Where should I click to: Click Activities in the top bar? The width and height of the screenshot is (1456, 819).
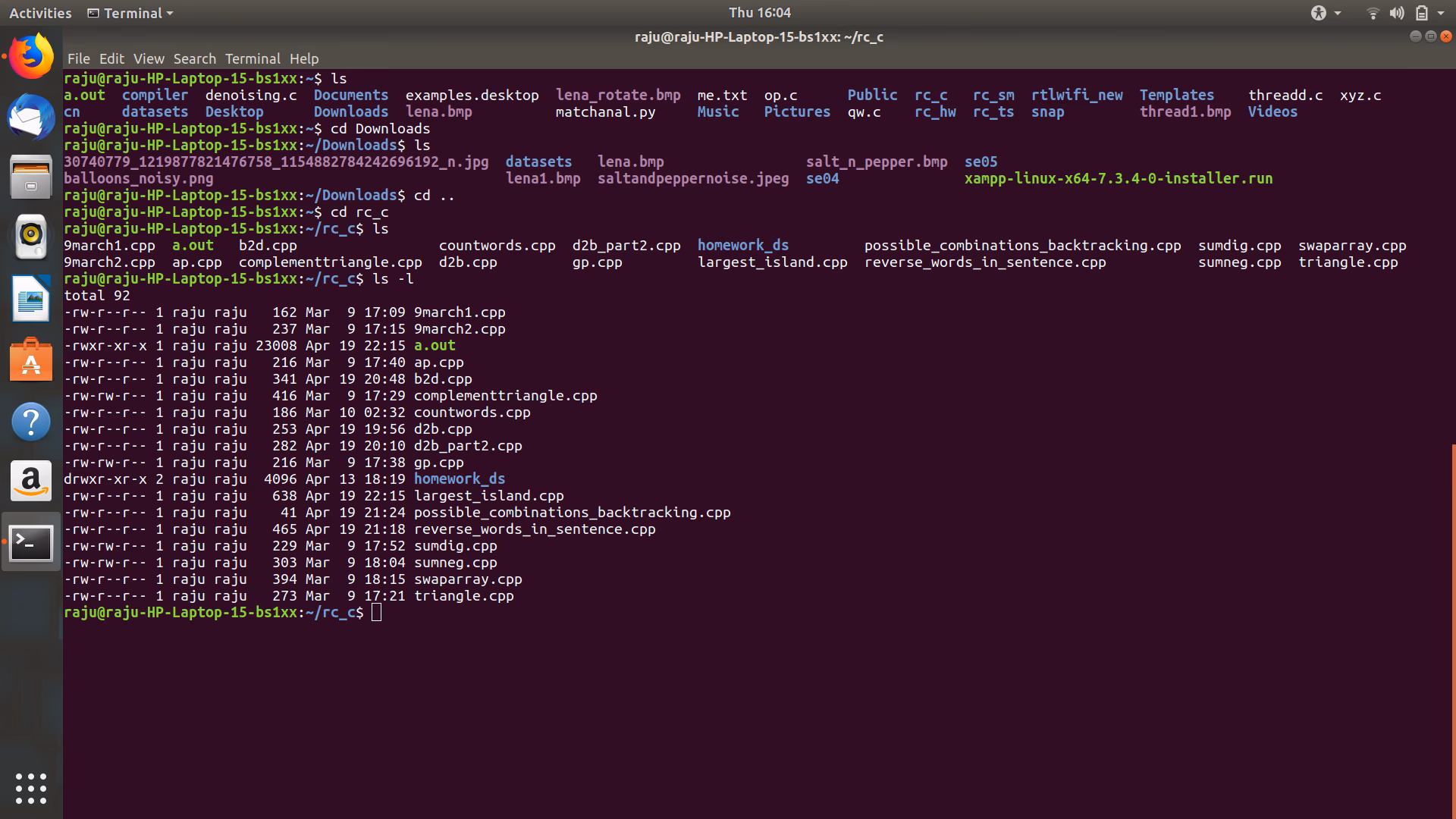39,13
